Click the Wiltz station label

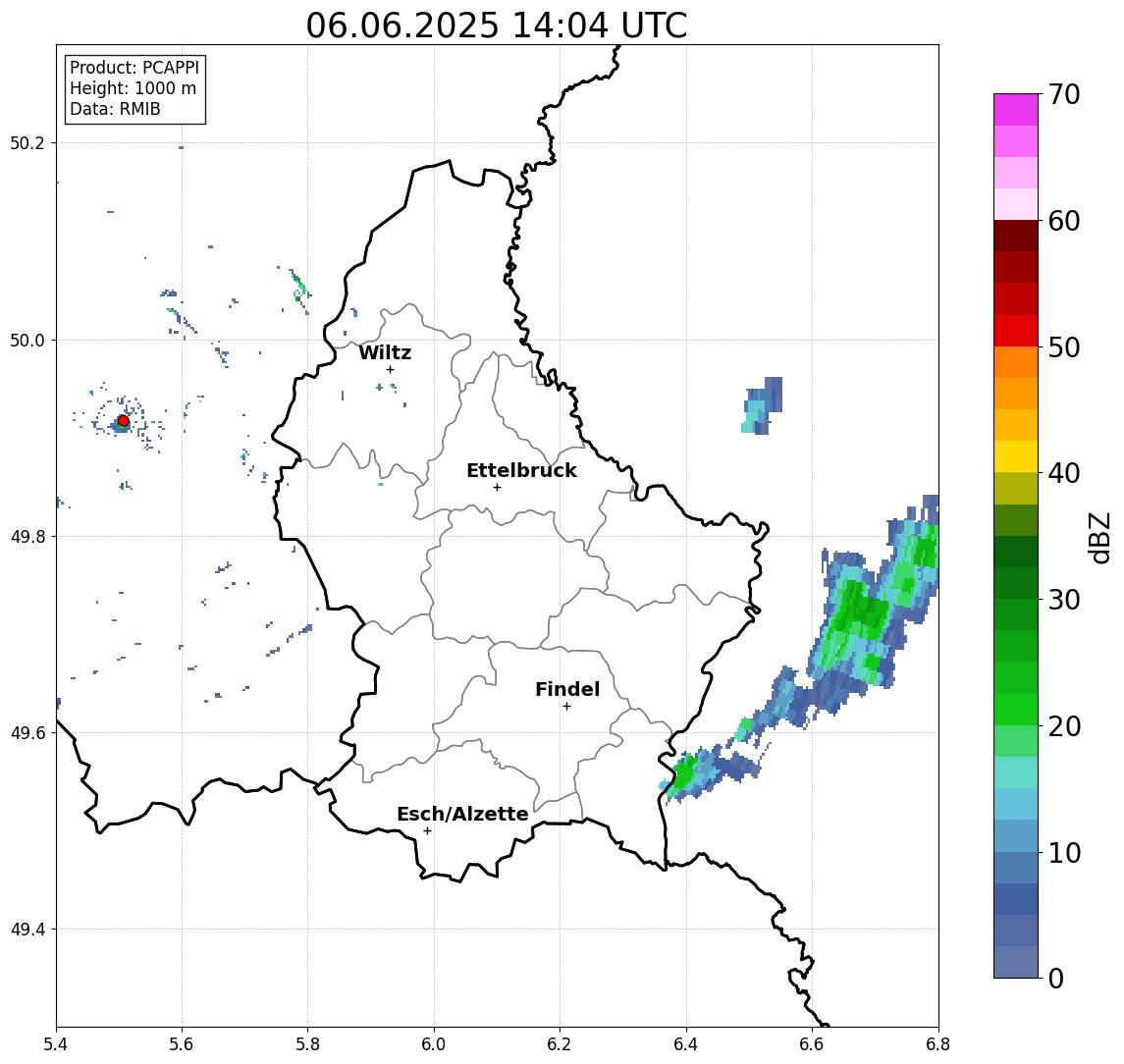click(385, 352)
